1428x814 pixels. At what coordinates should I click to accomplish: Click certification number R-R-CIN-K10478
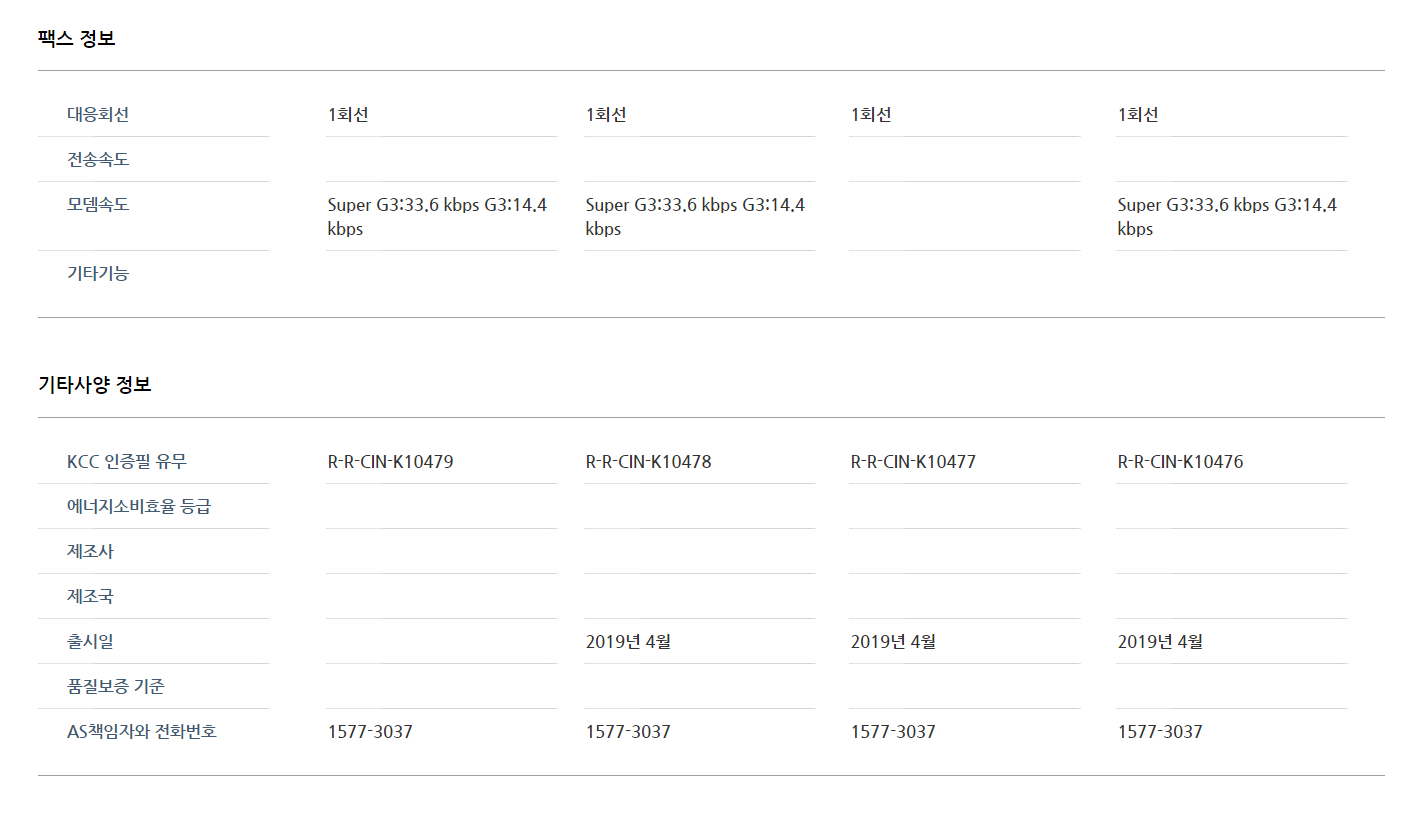click(649, 462)
